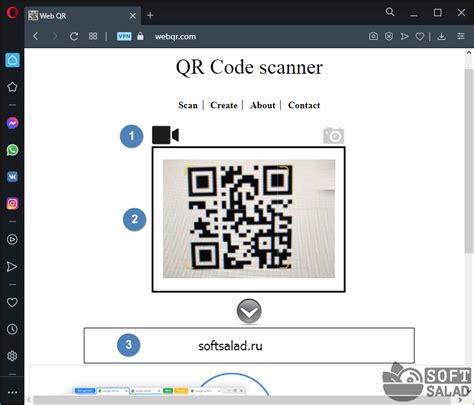This screenshot has height=405, width=474.
Task: Open the bookmarks star in the sidebar
Action: [12, 87]
